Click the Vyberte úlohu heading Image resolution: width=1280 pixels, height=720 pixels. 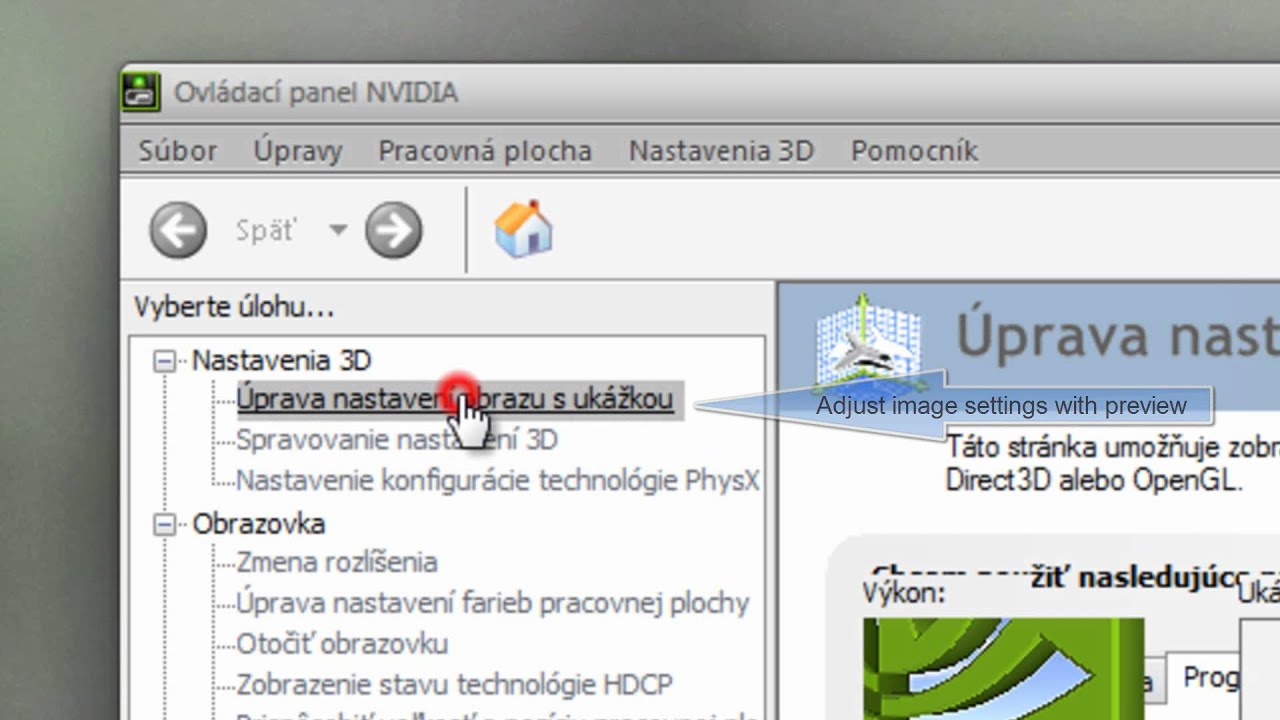[234, 307]
